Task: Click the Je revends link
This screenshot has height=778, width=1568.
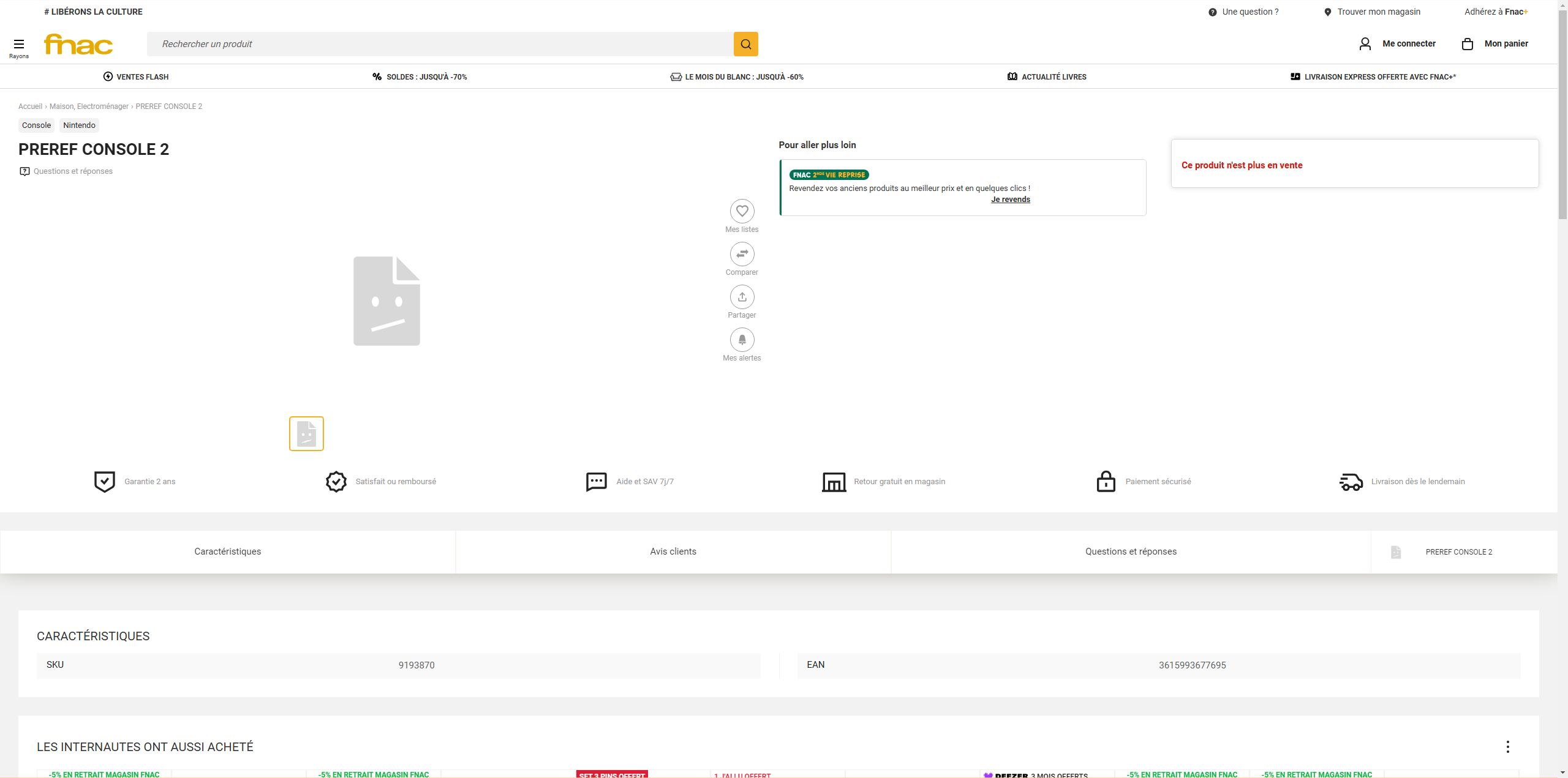Action: tap(1011, 200)
